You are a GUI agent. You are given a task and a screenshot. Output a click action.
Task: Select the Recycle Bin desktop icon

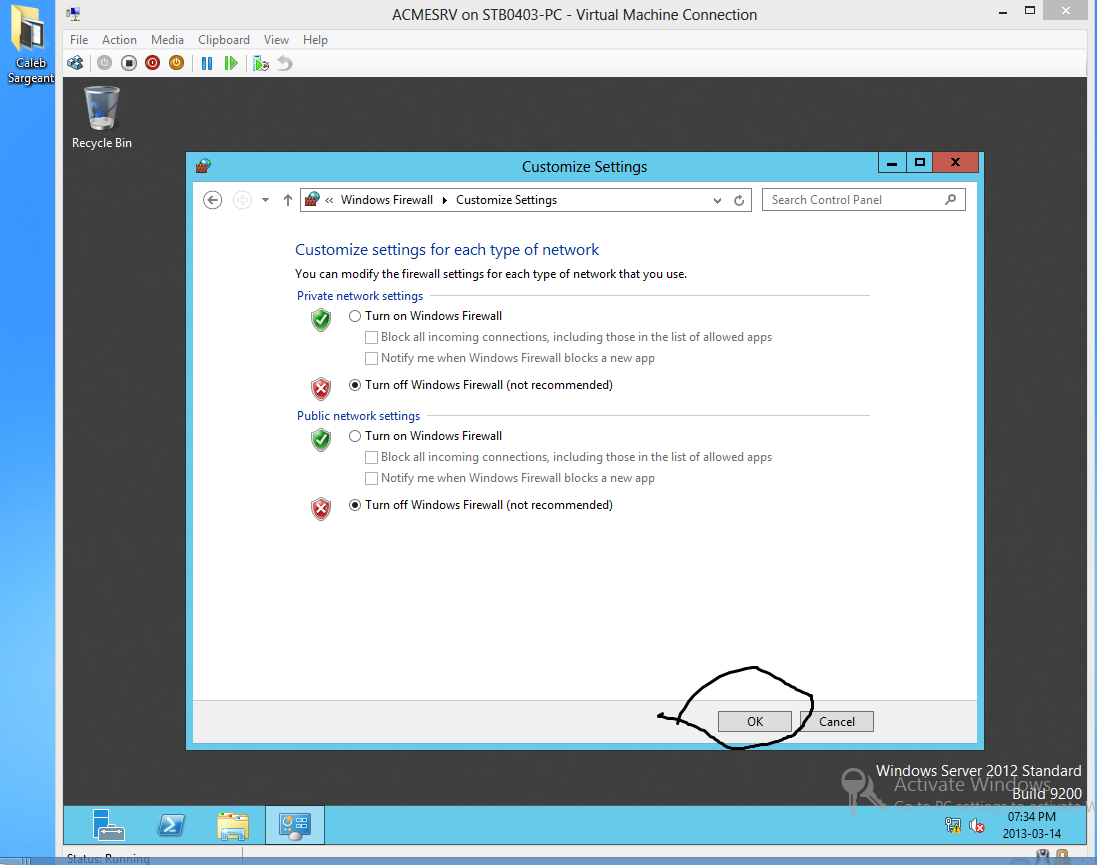(102, 118)
